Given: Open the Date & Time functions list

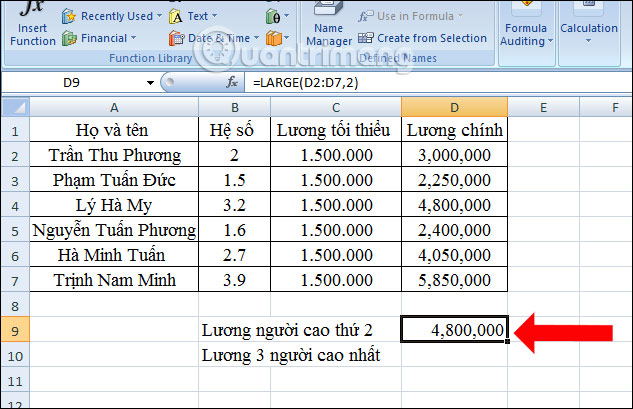Looking at the screenshot, I should [214, 38].
